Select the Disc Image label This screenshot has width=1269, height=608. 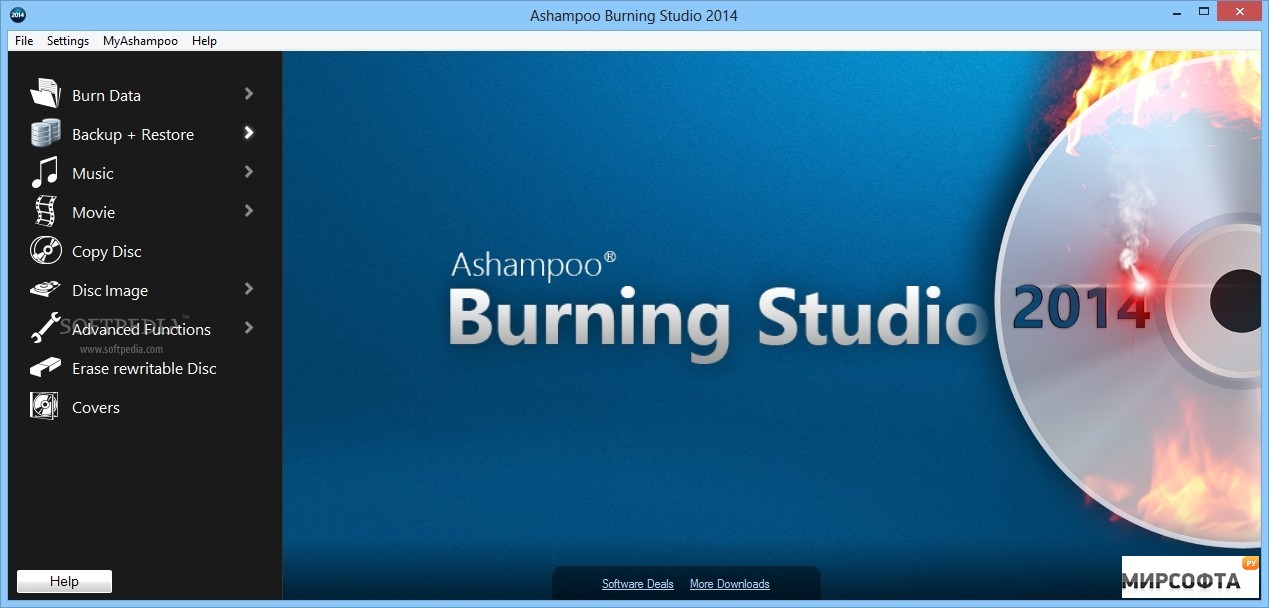[110, 291]
